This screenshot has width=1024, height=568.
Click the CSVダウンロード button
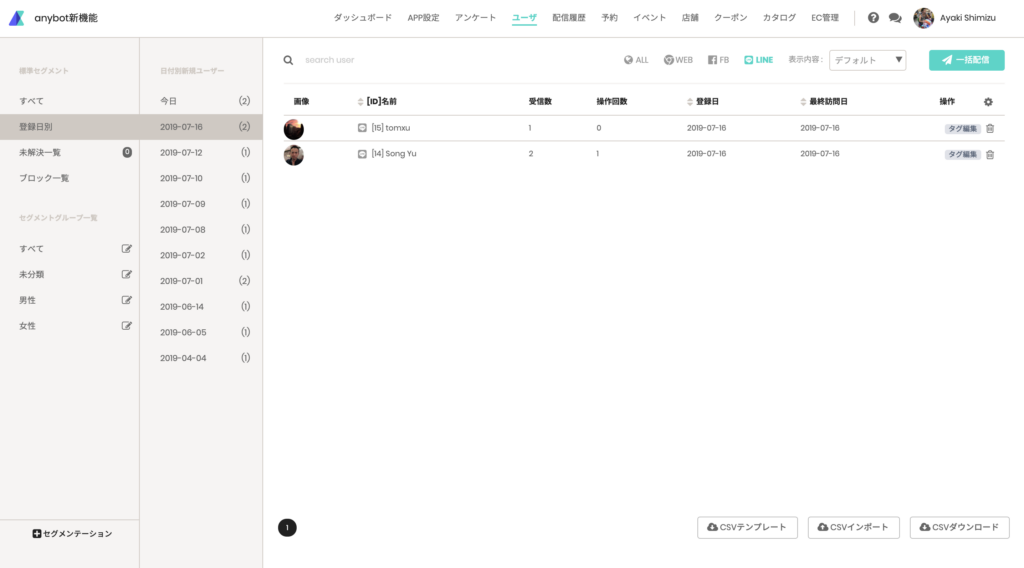coord(959,528)
